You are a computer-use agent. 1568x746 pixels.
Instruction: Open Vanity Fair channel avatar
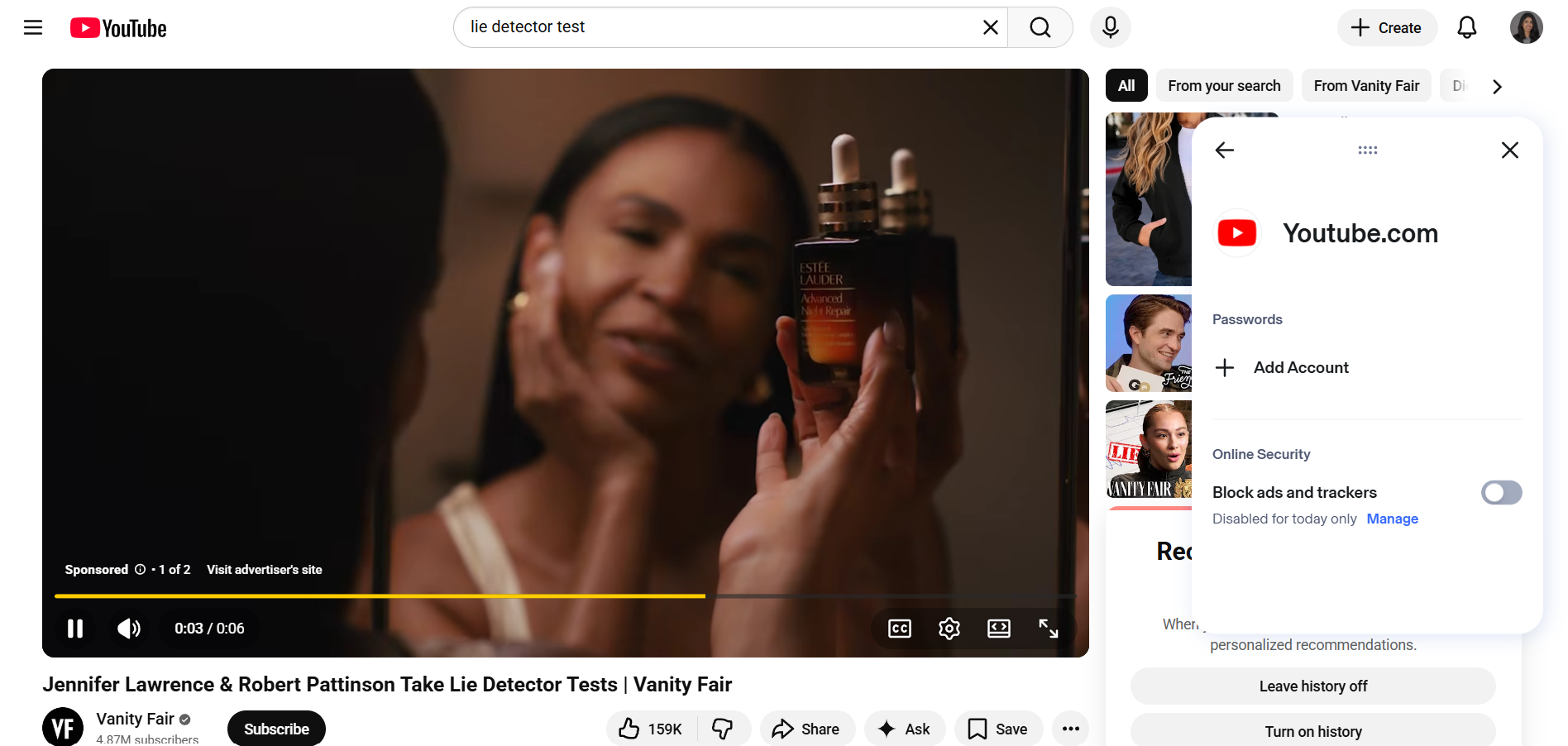coord(63,727)
